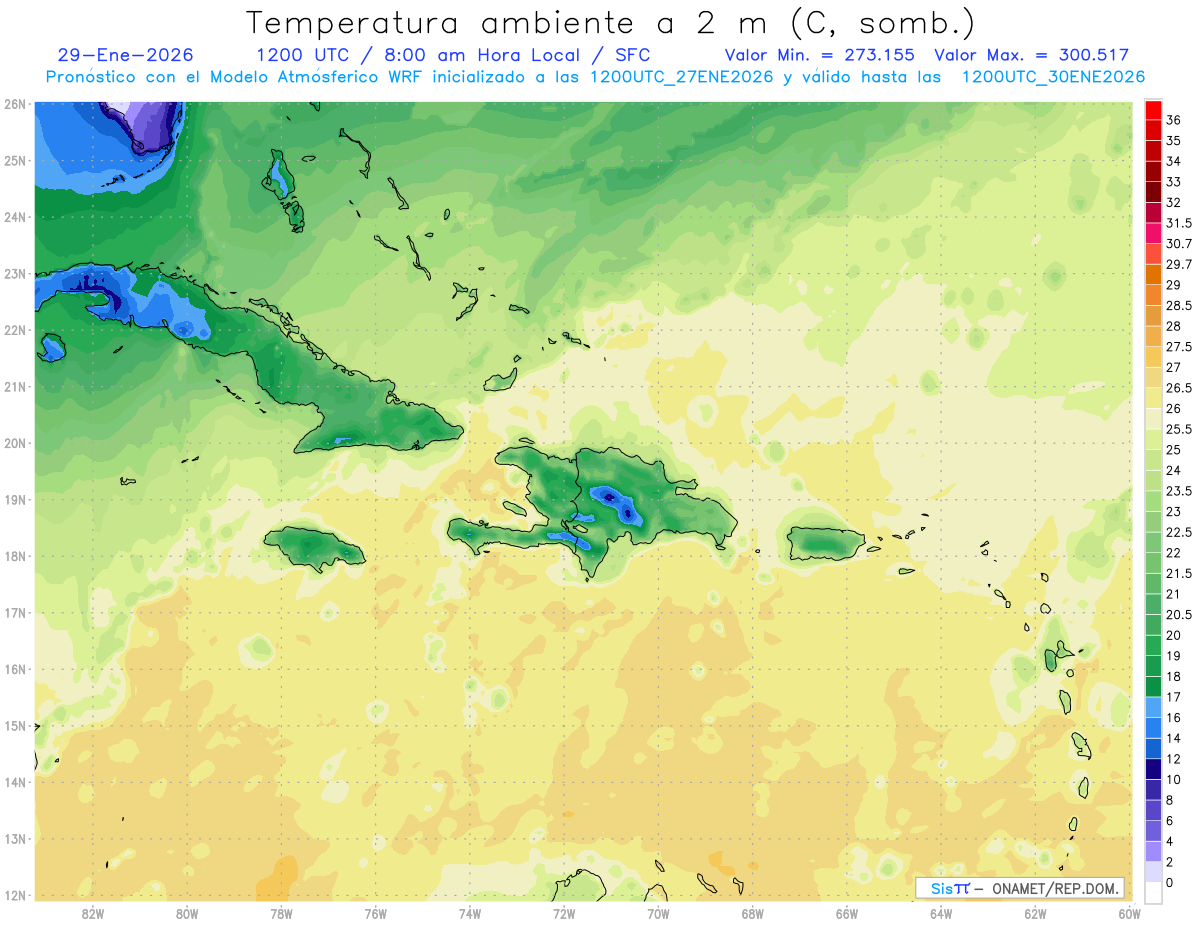Click the Valor Max. = 300.517 text

(x=1031, y=55)
